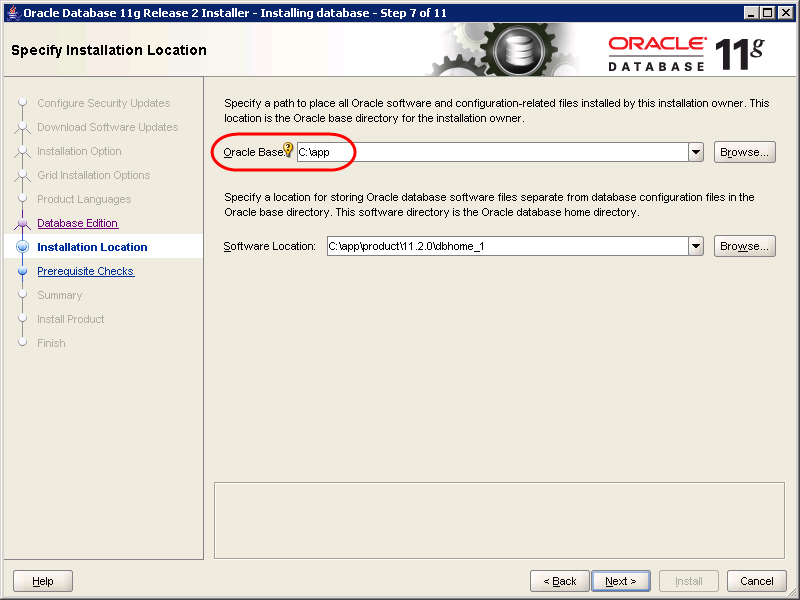This screenshot has height=600, width=800.
Task: Click the Installation Location step node marker
Action: (x=22, y=247)
